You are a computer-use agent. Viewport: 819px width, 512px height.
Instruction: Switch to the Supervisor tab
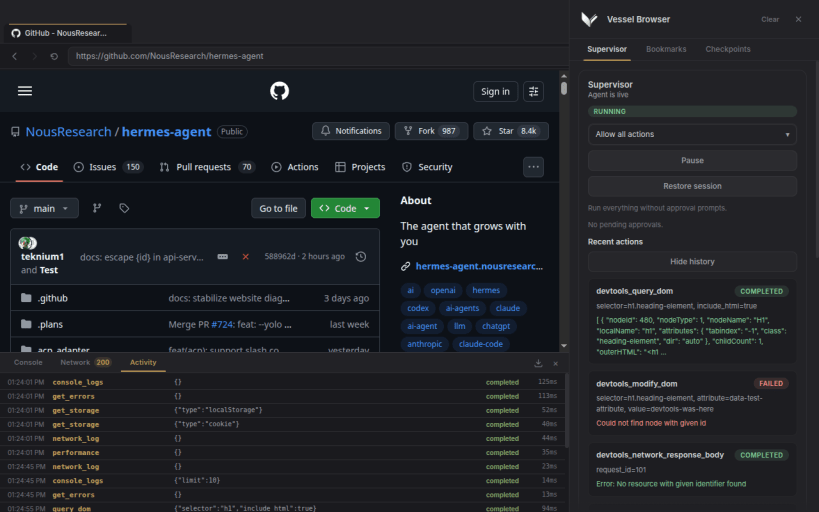click(x=606, y=49)
